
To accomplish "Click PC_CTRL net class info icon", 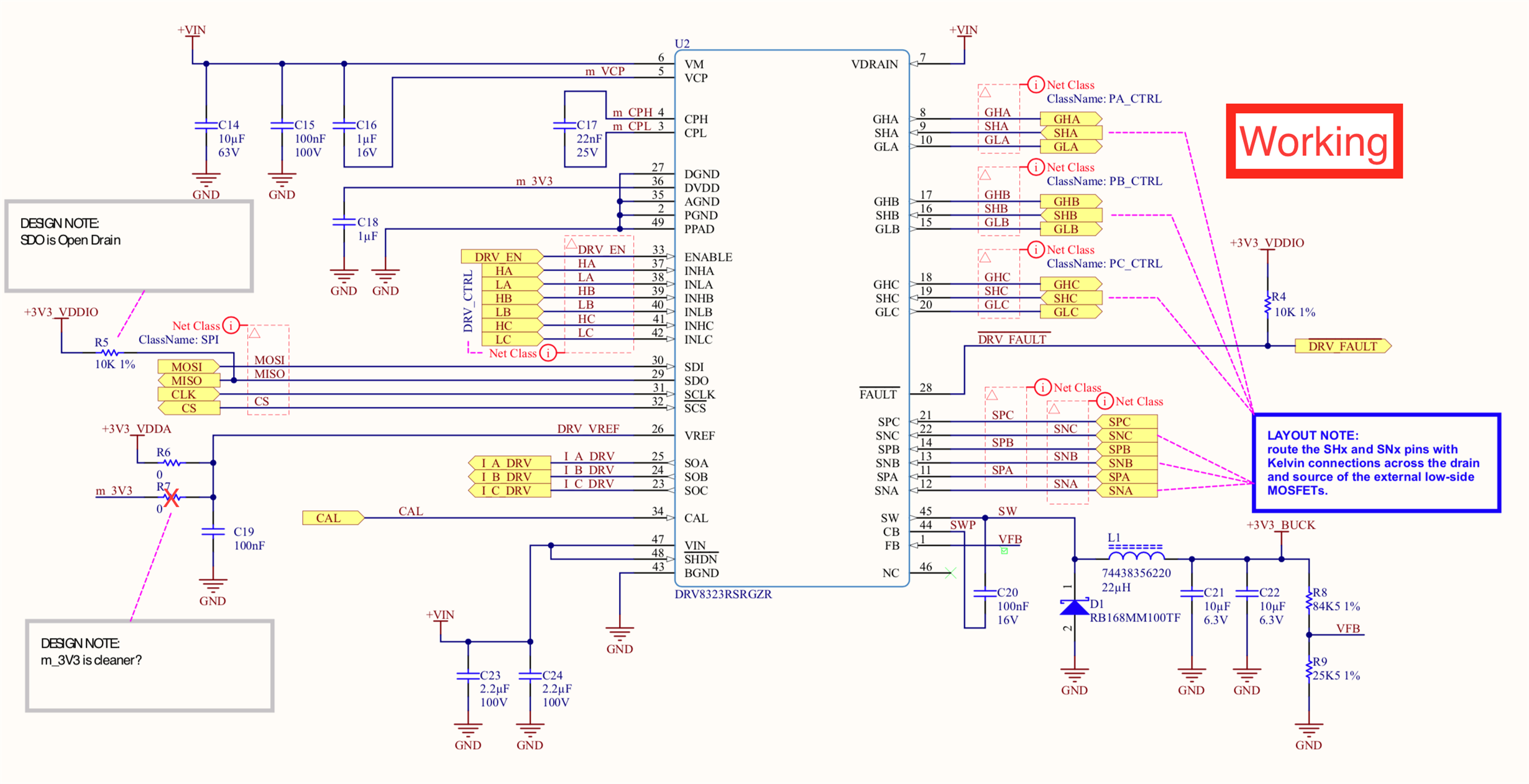I will 1035,250.
